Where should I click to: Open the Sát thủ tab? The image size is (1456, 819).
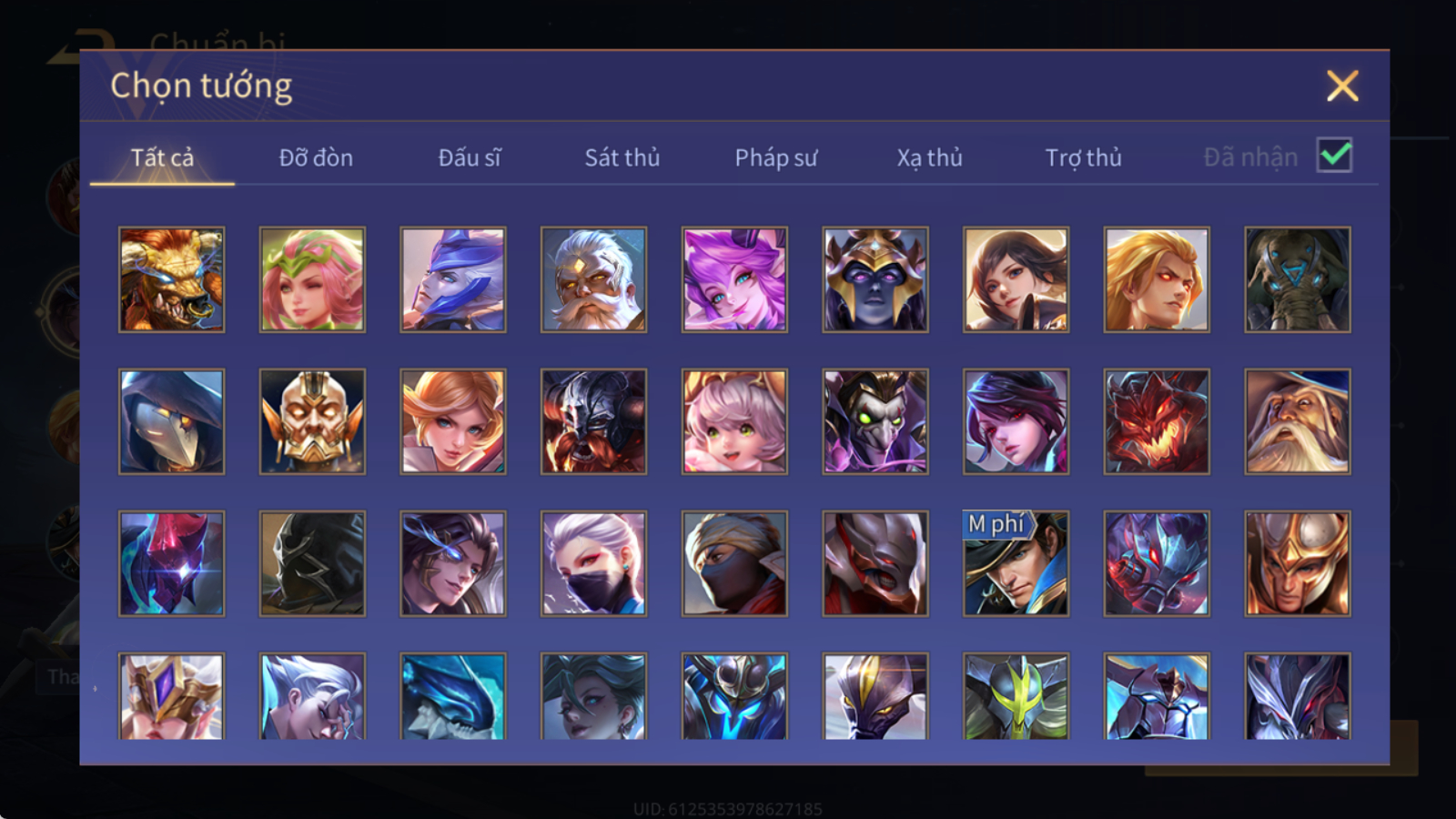click(622, 157)
